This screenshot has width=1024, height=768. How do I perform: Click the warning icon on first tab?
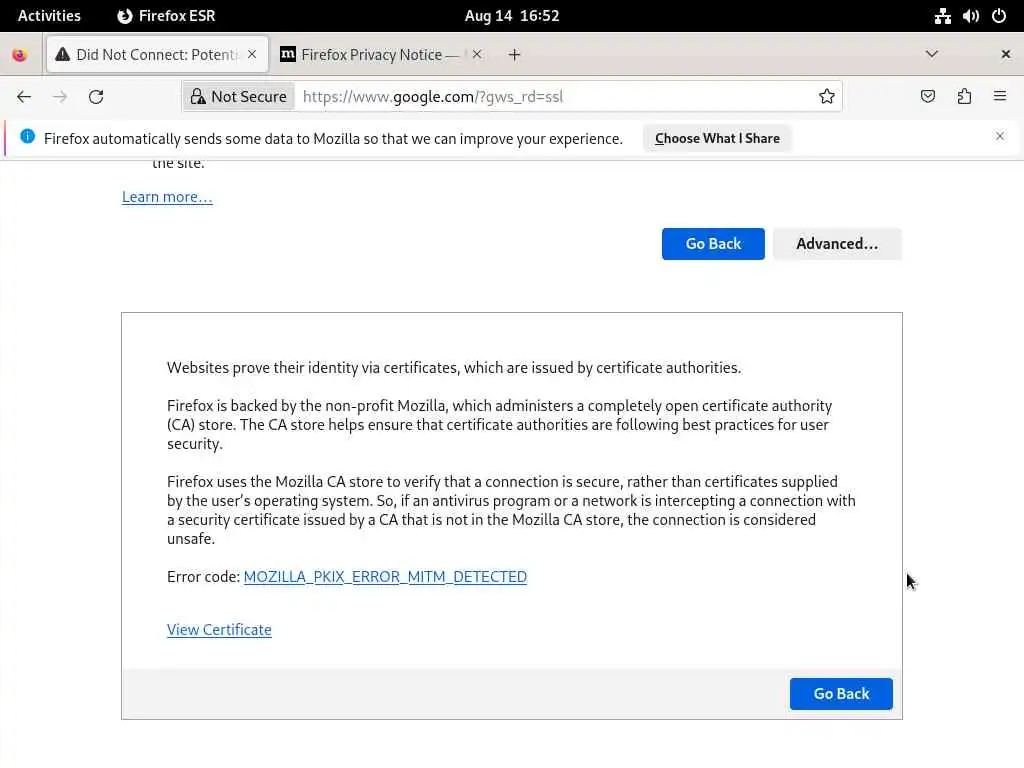(63, 54)
